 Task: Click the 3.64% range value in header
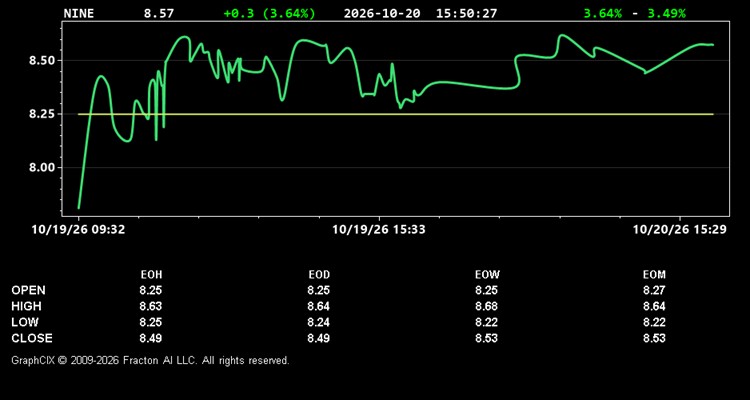[x=603, y=13]
